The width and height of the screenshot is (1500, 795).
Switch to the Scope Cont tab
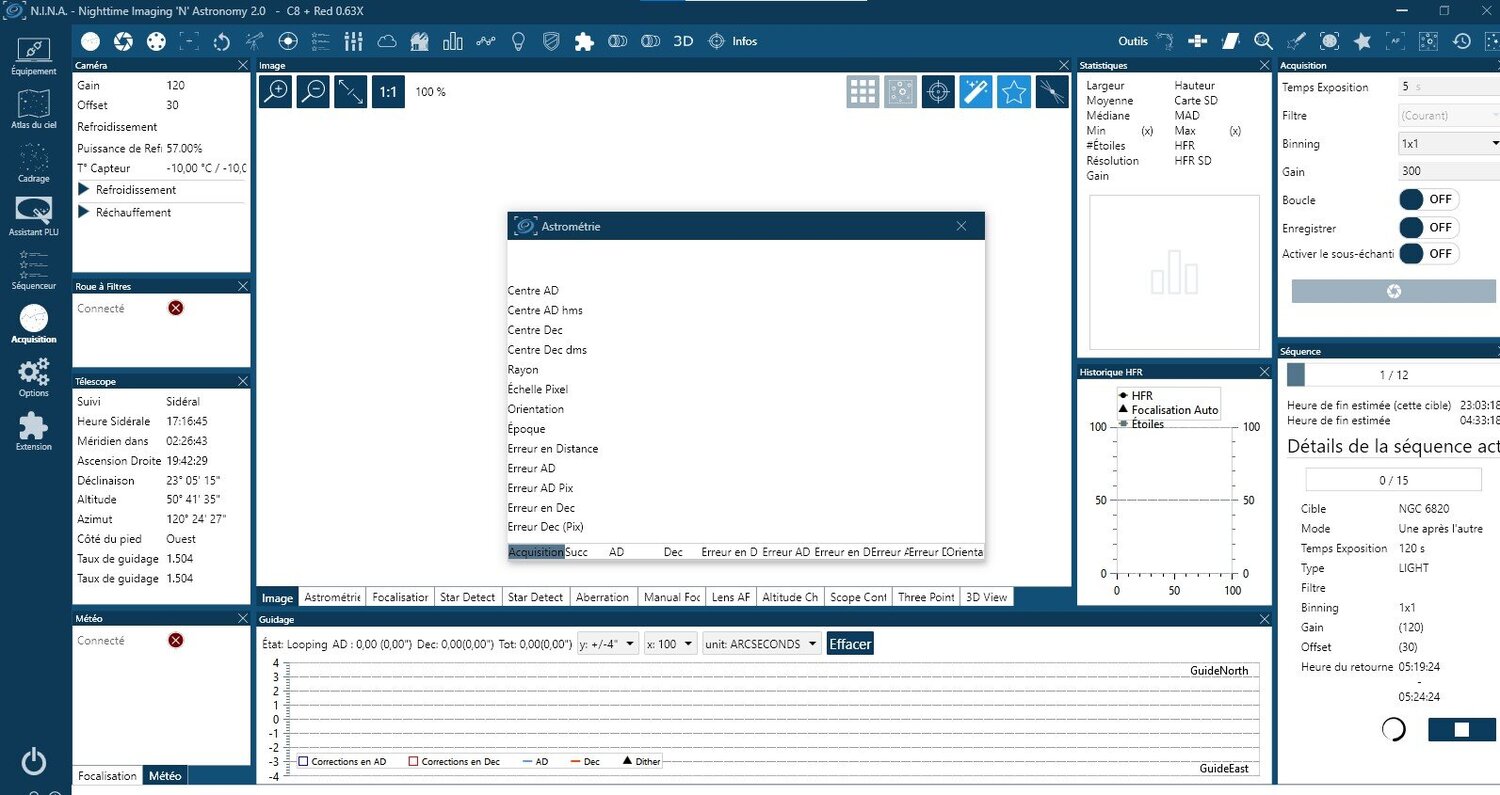click(x=858, y=597)
